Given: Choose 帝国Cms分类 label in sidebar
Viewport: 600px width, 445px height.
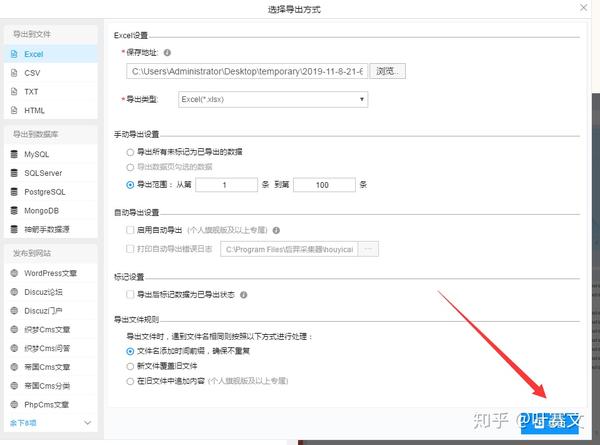Looking at the screenshot, I should click(x=47, y=385).
